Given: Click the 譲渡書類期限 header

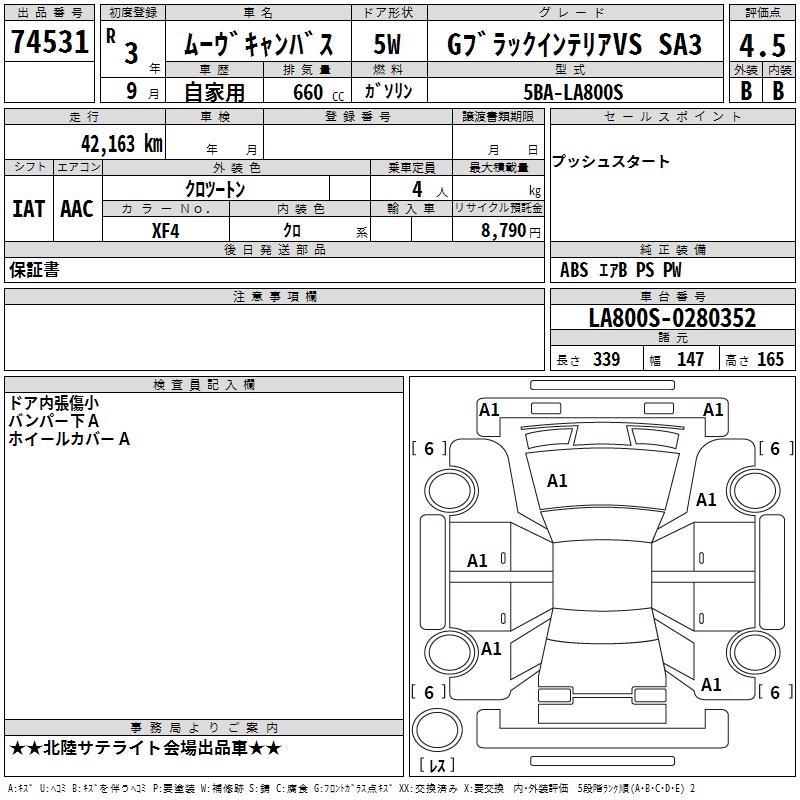Looking at the screenshot, I should [x=498, y=117].
